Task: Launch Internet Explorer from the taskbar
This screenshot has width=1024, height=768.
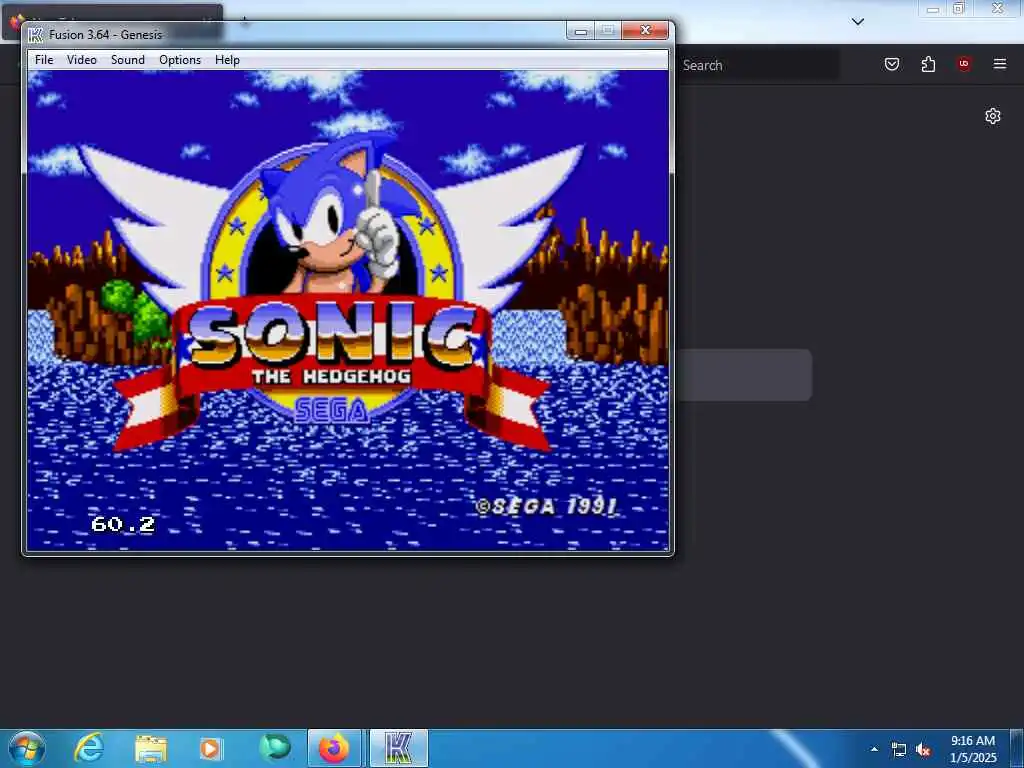Action: pyautogui.click(x=89, y=748)
